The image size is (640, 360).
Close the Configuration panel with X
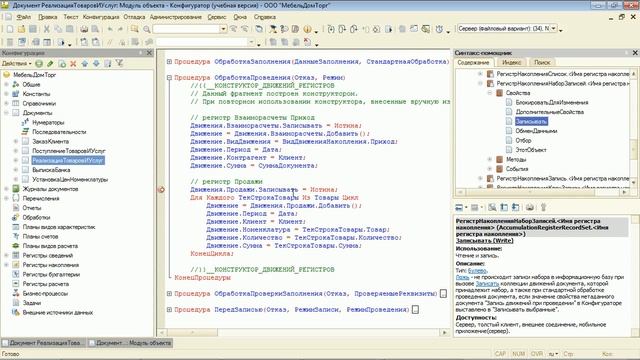149,53
